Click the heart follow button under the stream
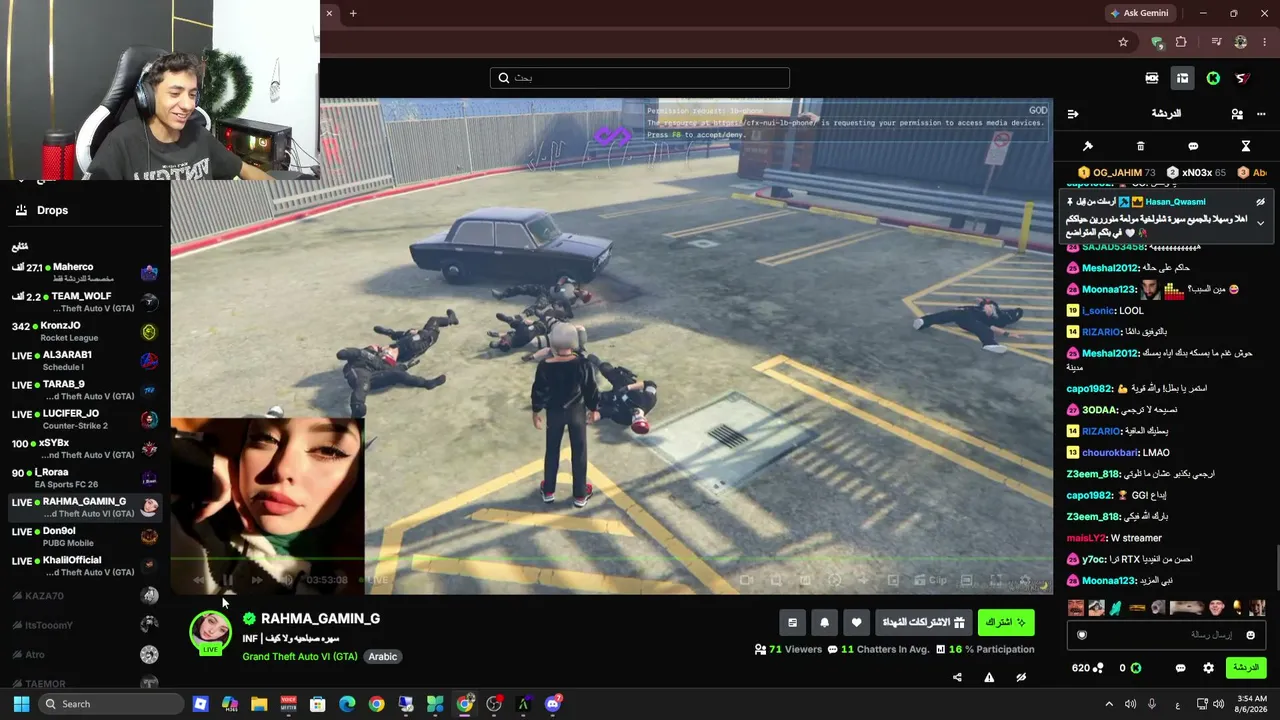The width and height of the screenshot is (1280, 720). [856, 622]
